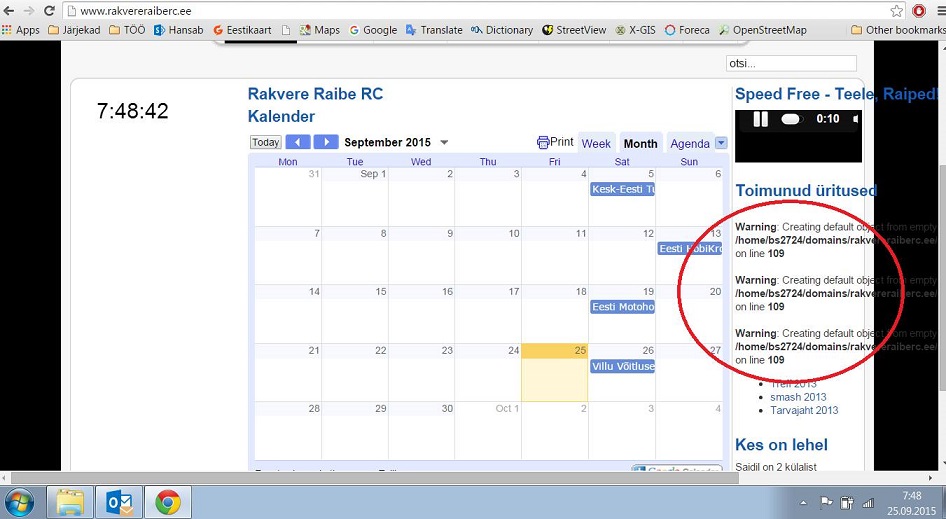Screen dimensions: 946x519
Task: Open Dictionary bookmark
Action: pyautogui.click(x=502, y=30)
